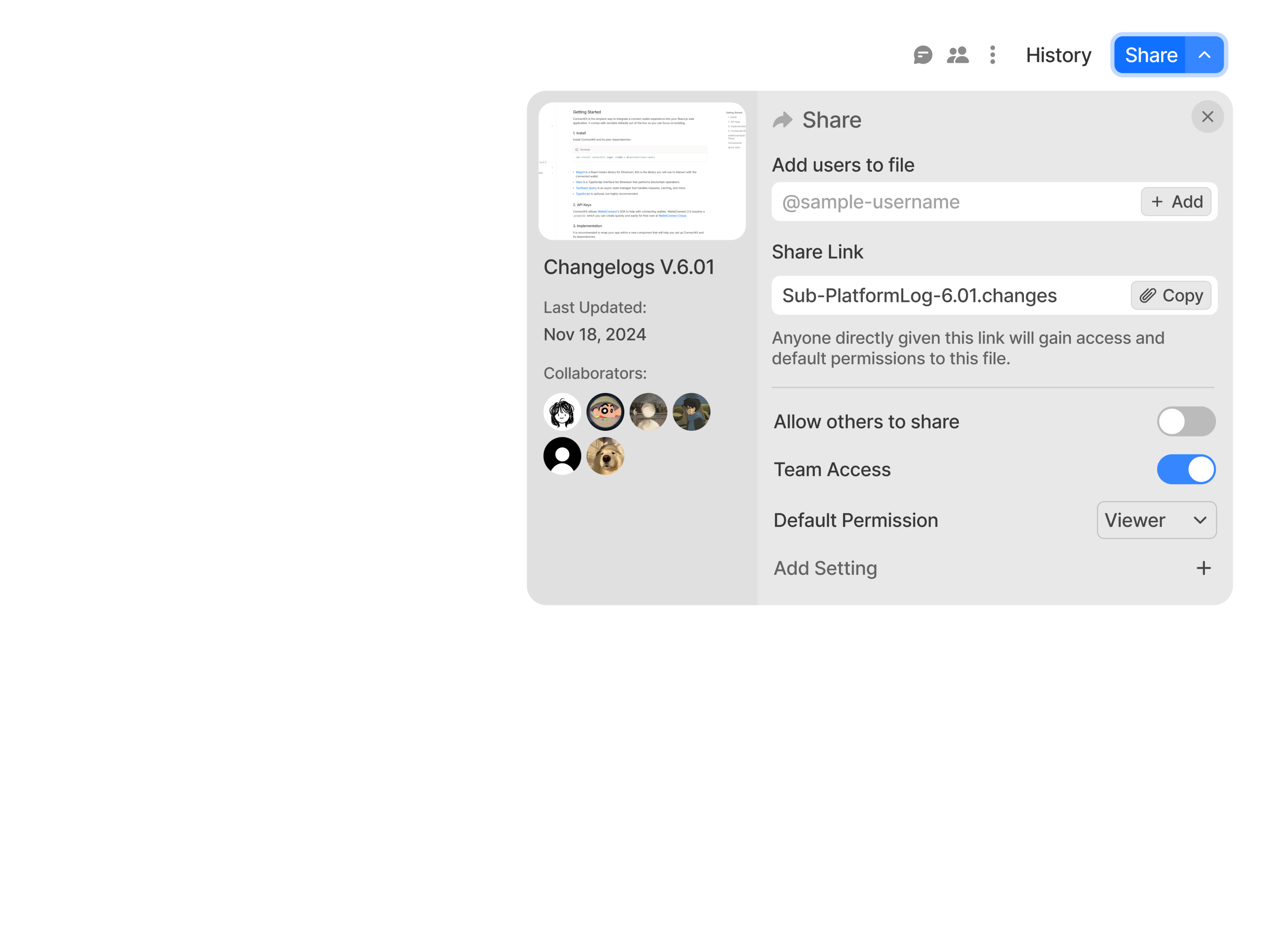This screenshot has width=1270, height=952.
Task: Select the Share panel header
Action: [x=831, y=120]
